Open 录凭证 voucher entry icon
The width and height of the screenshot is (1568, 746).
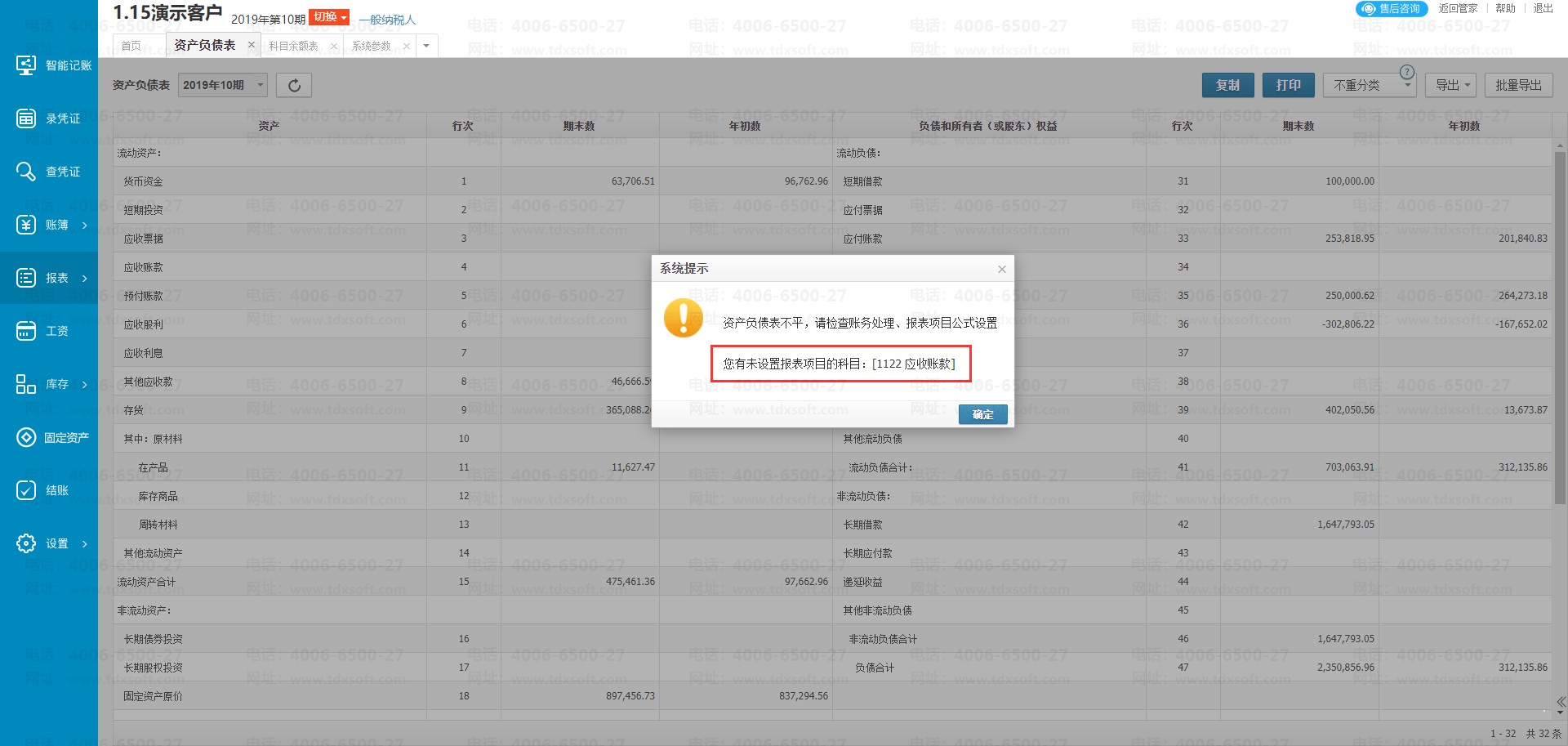(26, 118)
